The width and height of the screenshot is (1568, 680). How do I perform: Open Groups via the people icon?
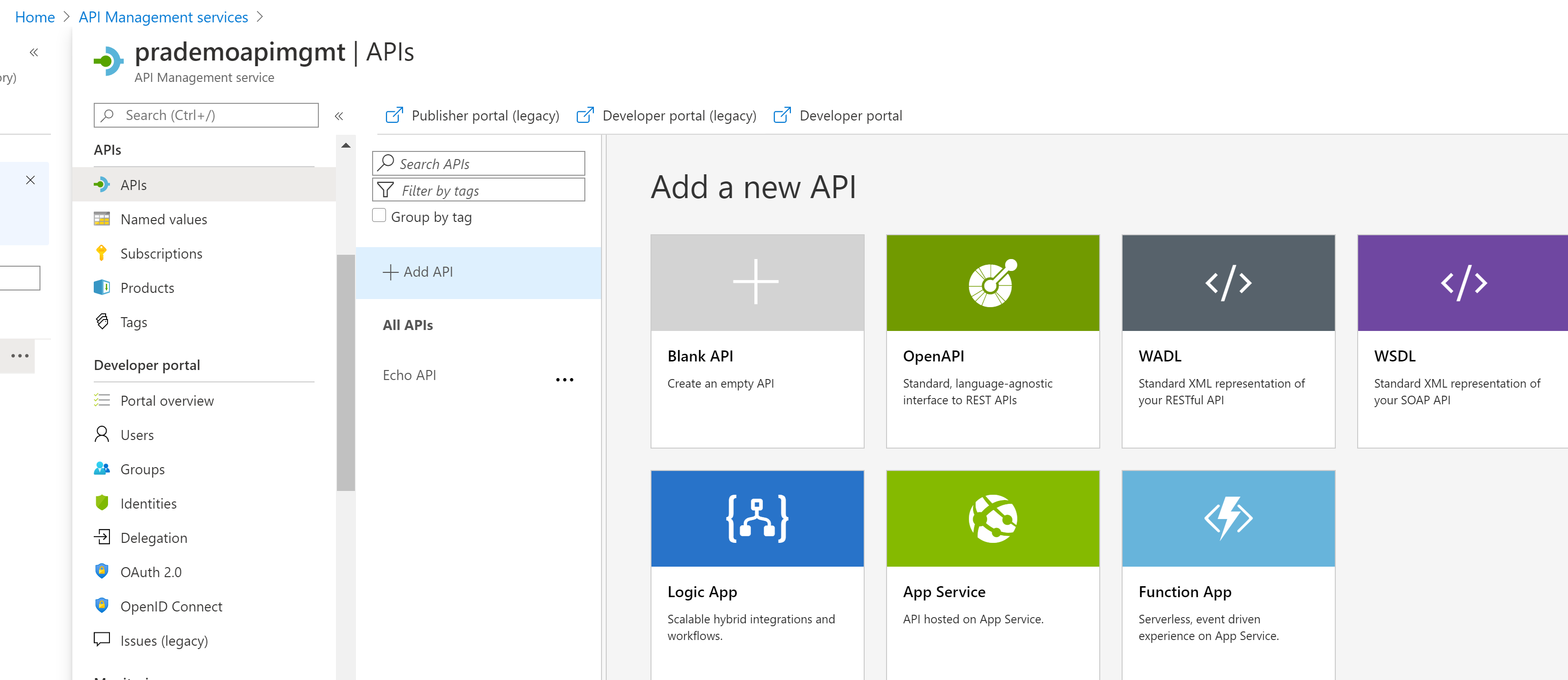102,469
